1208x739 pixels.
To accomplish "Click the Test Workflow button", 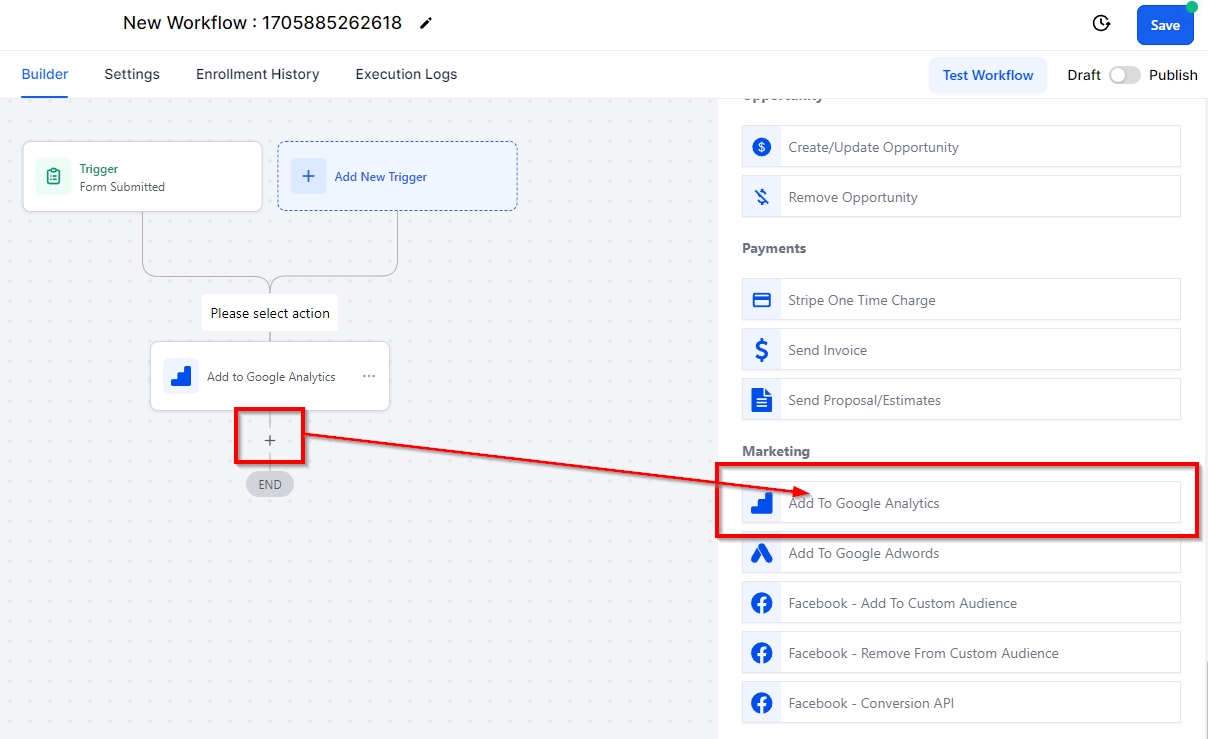I will pos(987,75).
